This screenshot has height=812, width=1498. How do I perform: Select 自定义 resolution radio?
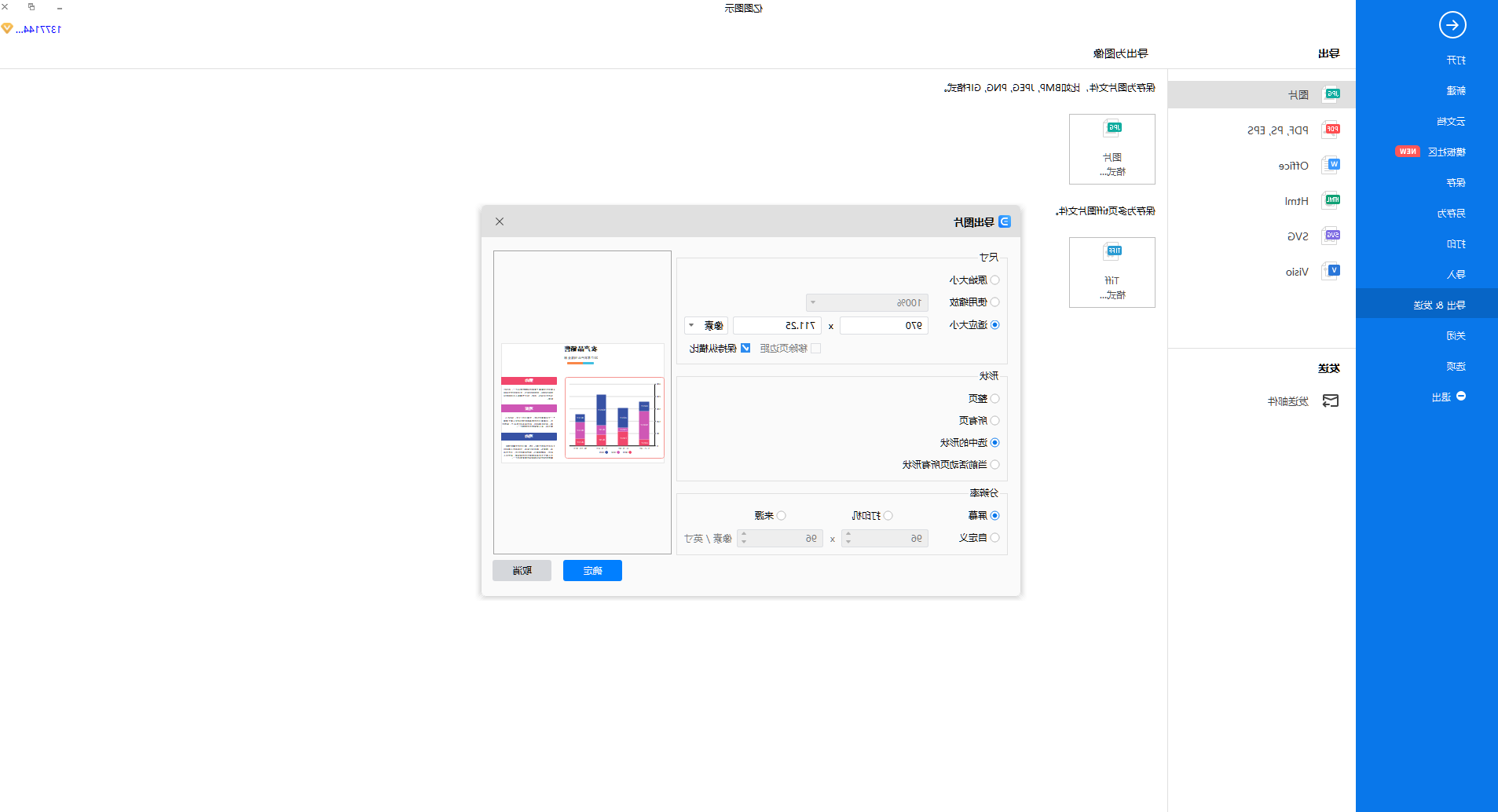(x=994, y=538)
